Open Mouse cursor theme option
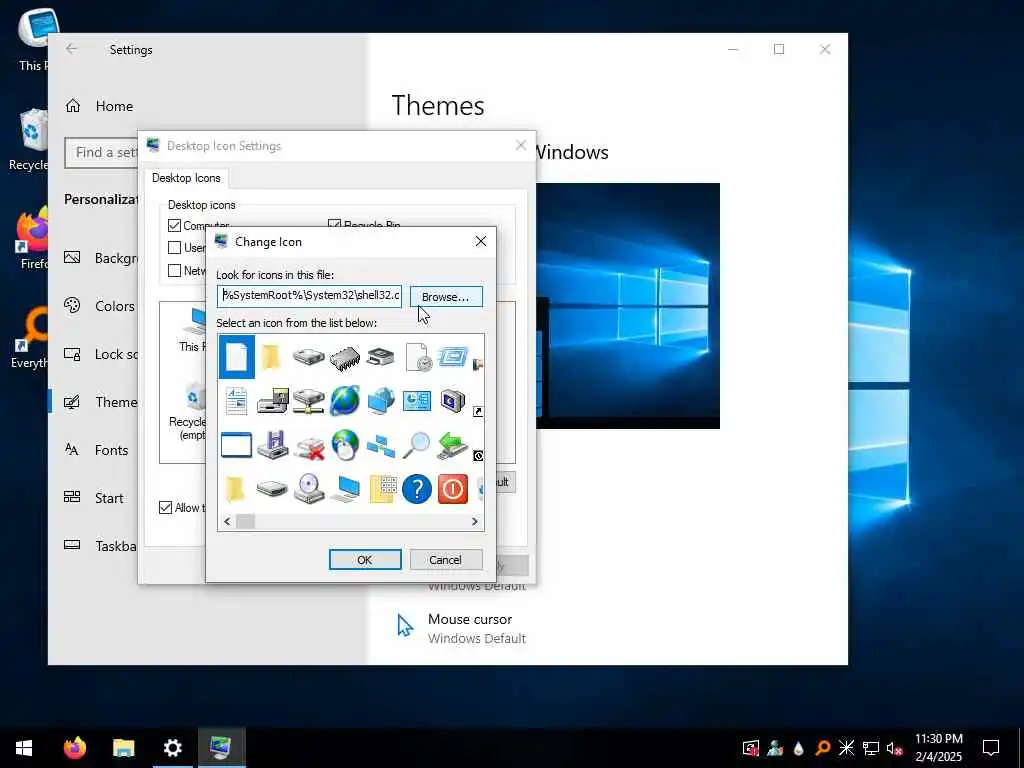This screenshot has width=1024, height=768. tap(462, 628)
